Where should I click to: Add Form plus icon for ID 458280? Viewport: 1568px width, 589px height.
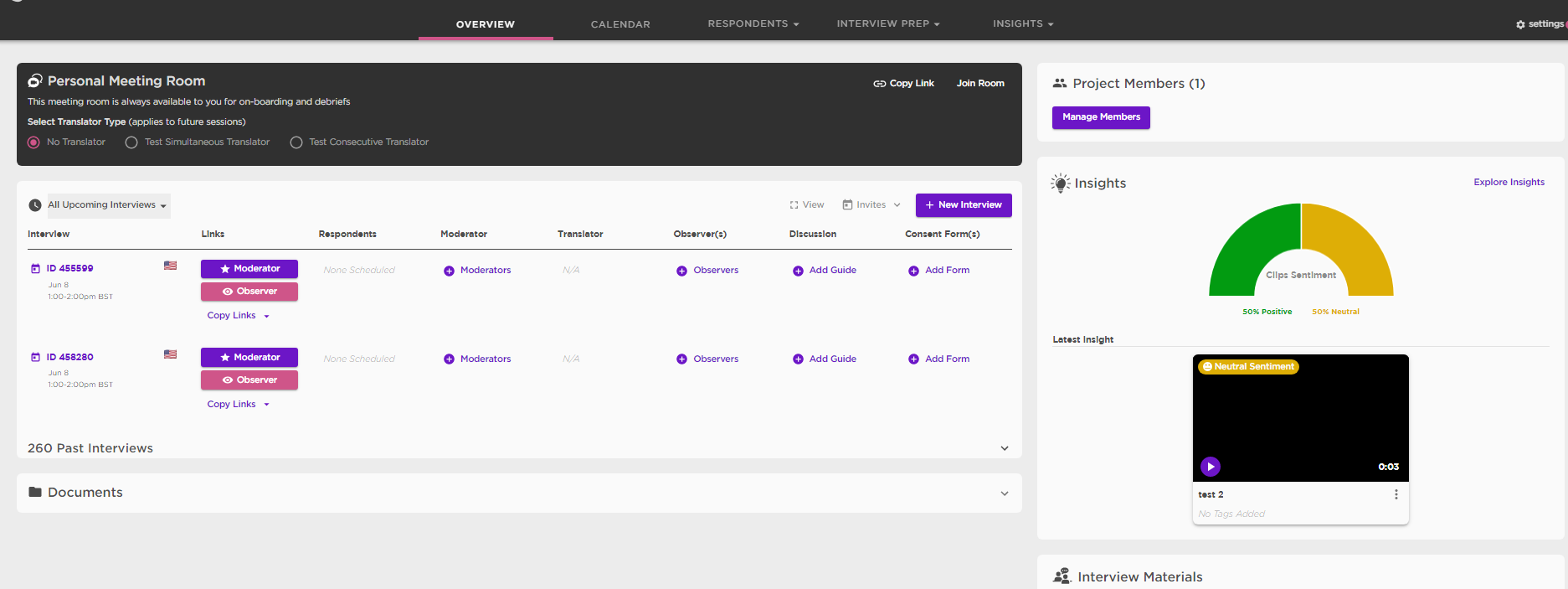[913, 359]
